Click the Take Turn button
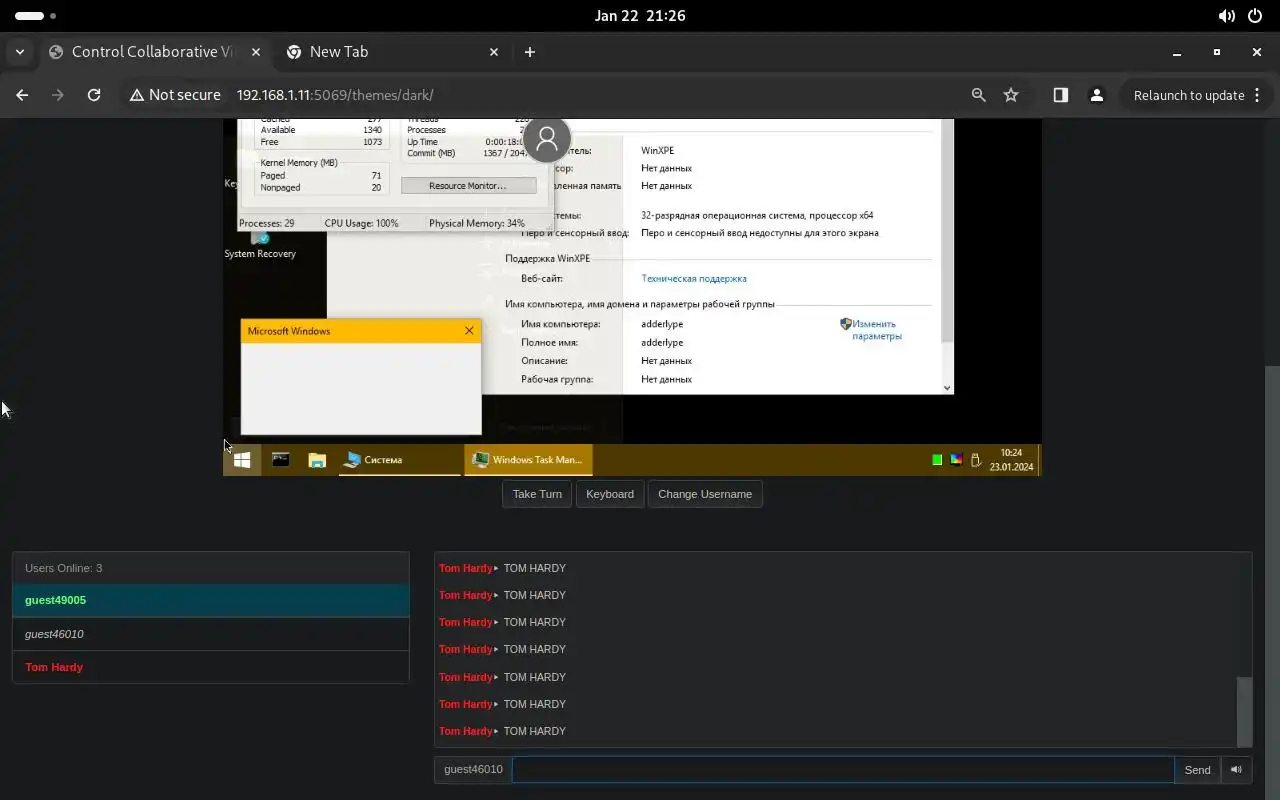Screen dimensions: 1280x800 click(537, 494)
